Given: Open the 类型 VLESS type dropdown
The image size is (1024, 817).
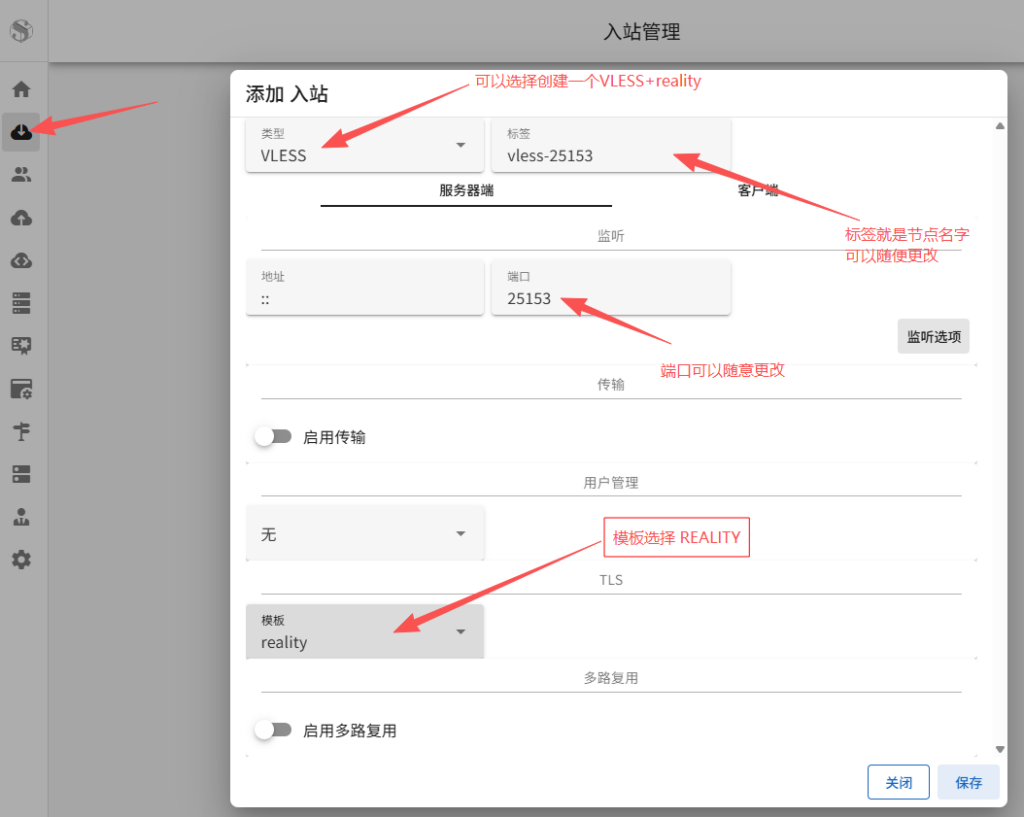Looking at the screenshot, I should [365, 147].
